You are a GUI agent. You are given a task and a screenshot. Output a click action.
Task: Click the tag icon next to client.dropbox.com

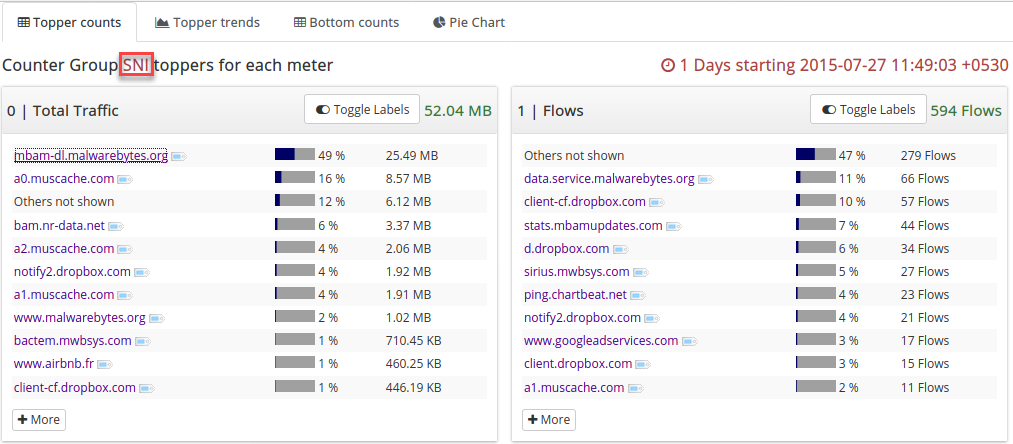[643, 365]
